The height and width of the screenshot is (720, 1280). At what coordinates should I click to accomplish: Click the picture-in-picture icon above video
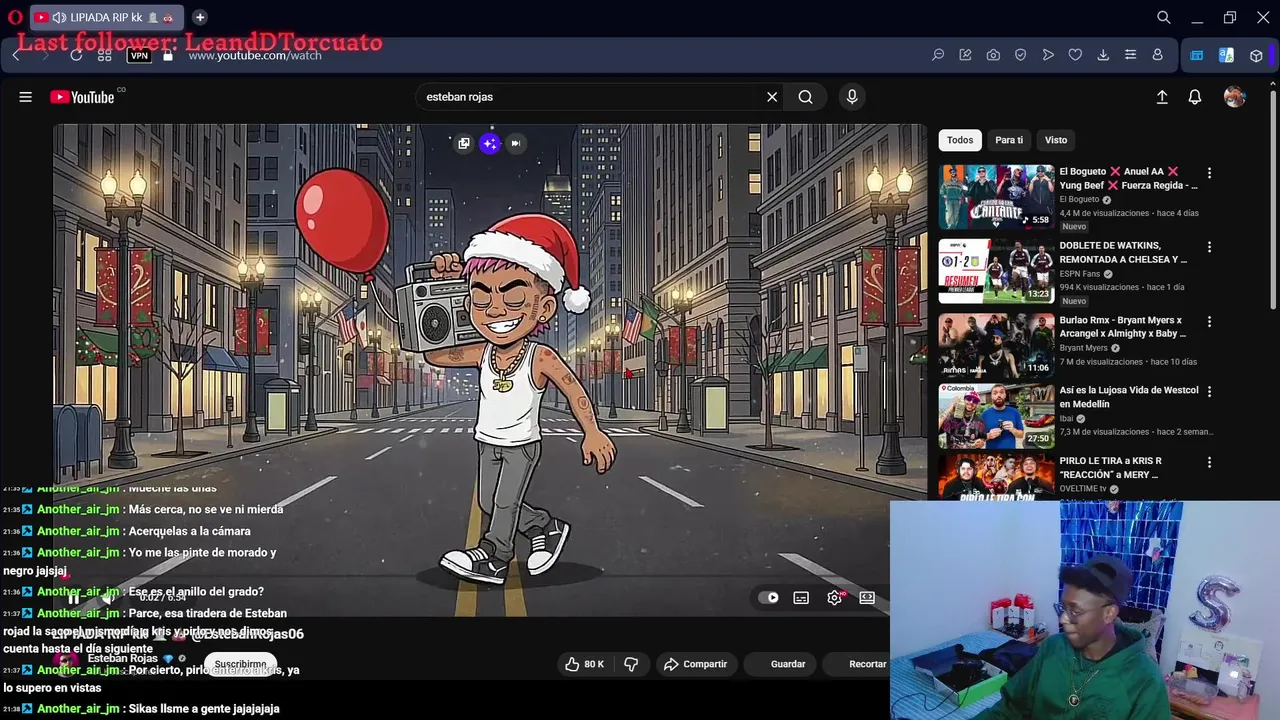[464, 143]
